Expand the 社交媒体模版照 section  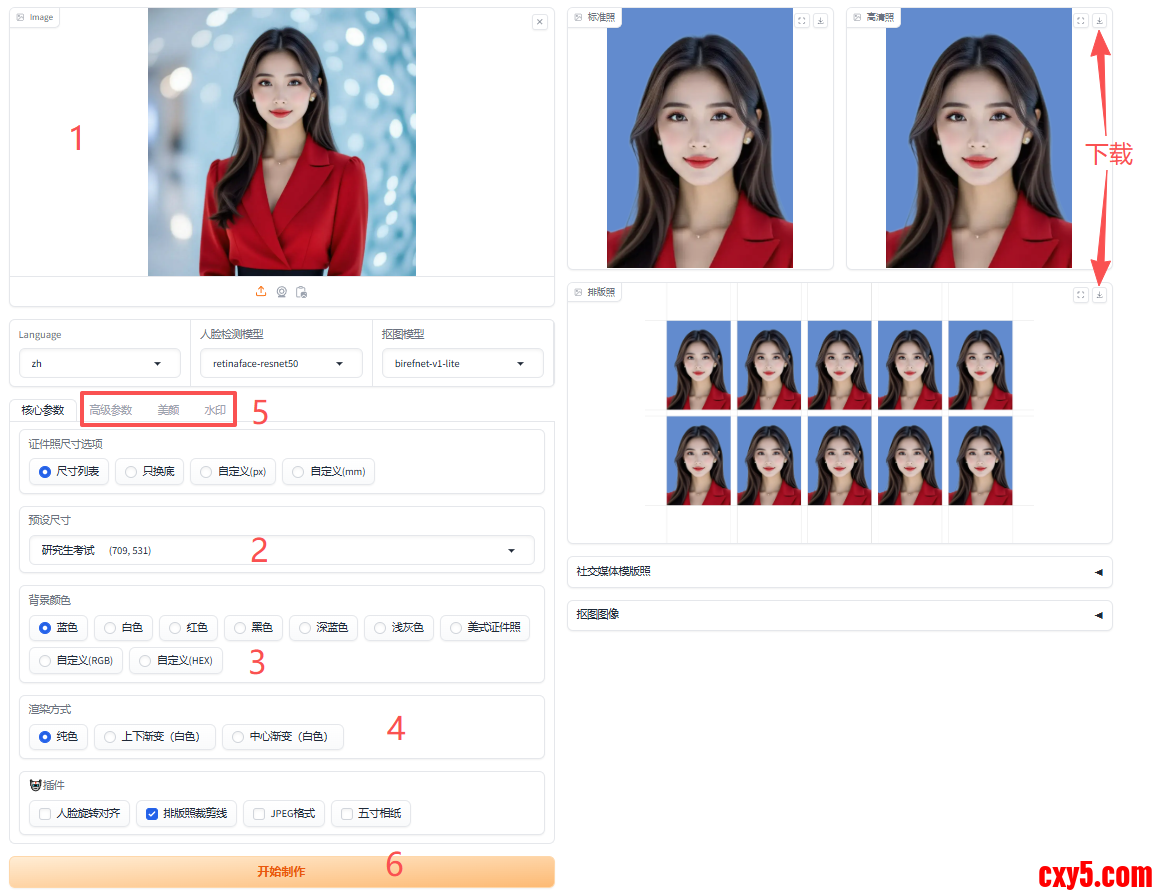coord(838,572)
